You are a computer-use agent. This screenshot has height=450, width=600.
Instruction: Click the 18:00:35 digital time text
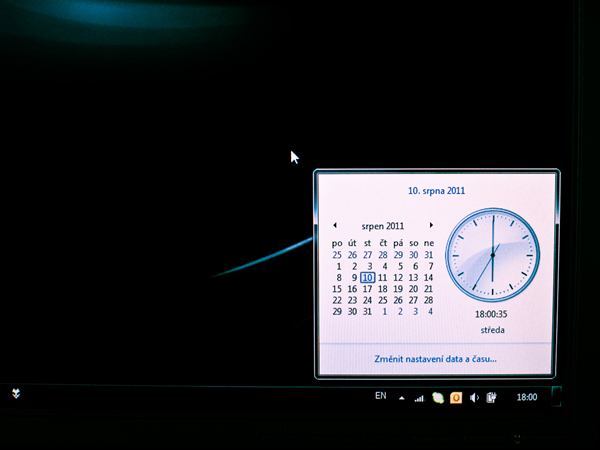point(491,314)
